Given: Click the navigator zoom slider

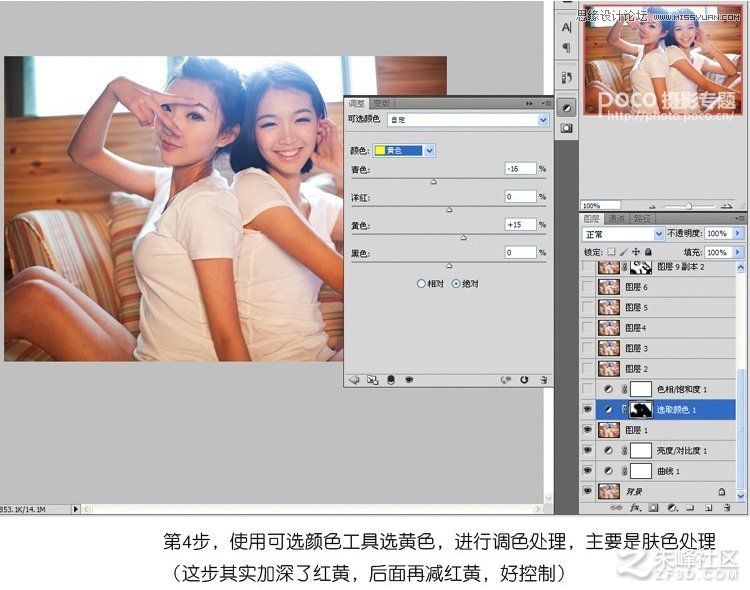Looking at the screenshot, I should [689, 206].
